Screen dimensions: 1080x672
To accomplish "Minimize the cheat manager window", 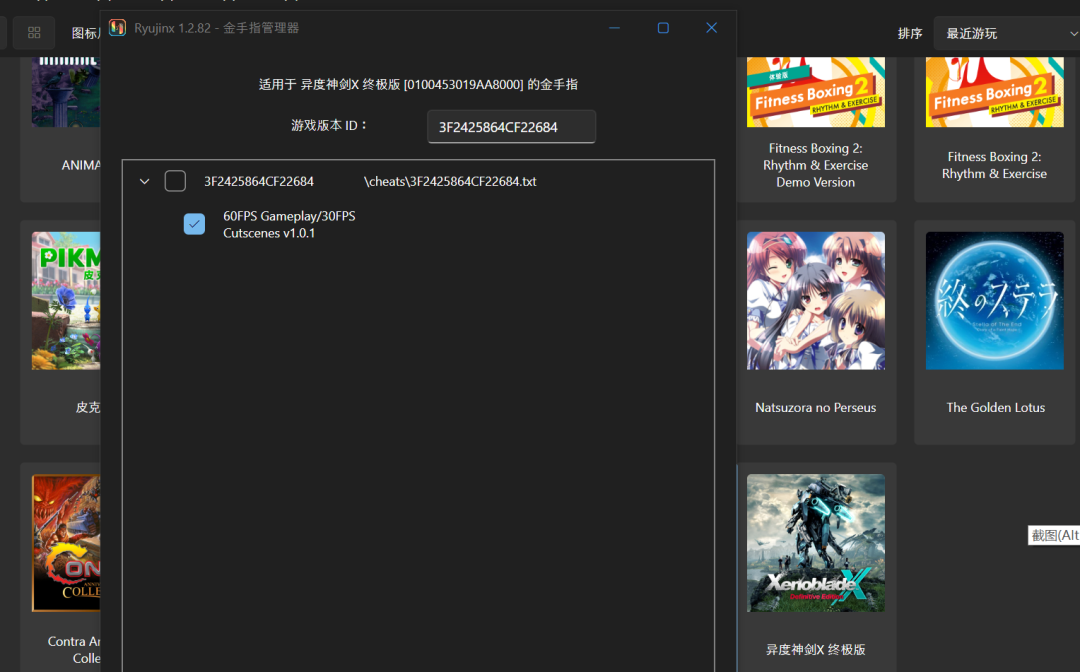I will pos(615,28).
